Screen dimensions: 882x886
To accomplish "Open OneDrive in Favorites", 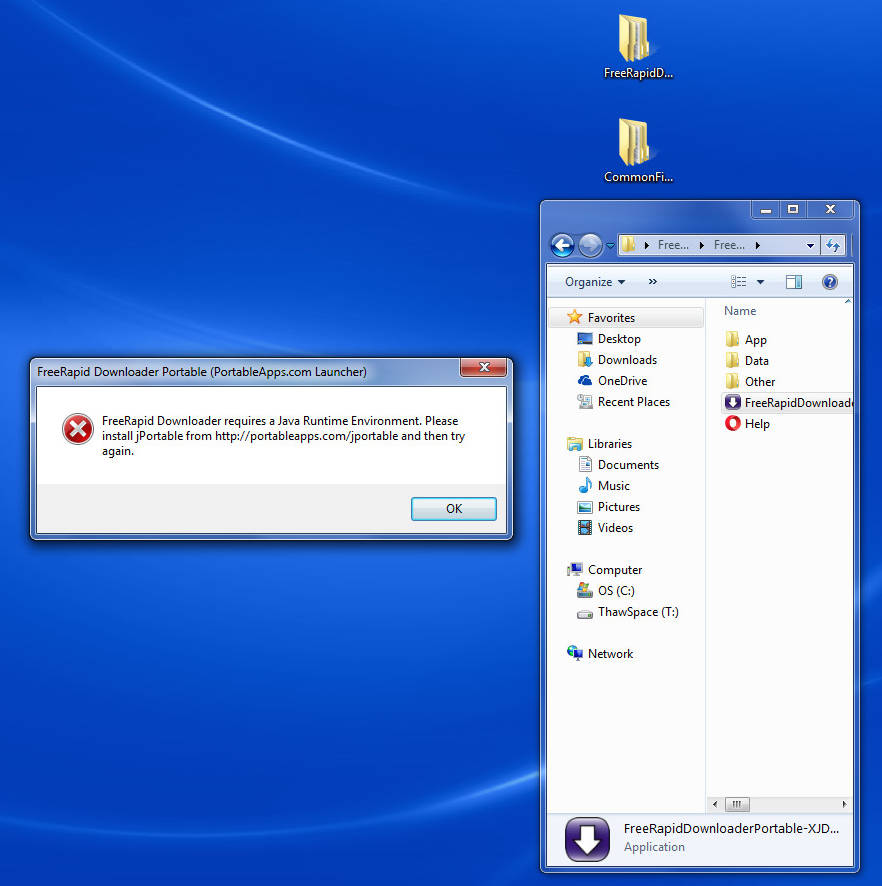I will [x=623, y=381].
